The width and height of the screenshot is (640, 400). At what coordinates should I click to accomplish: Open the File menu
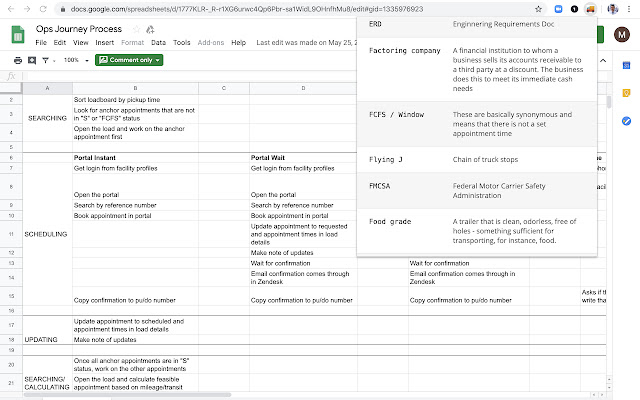(x=41, y=42)
